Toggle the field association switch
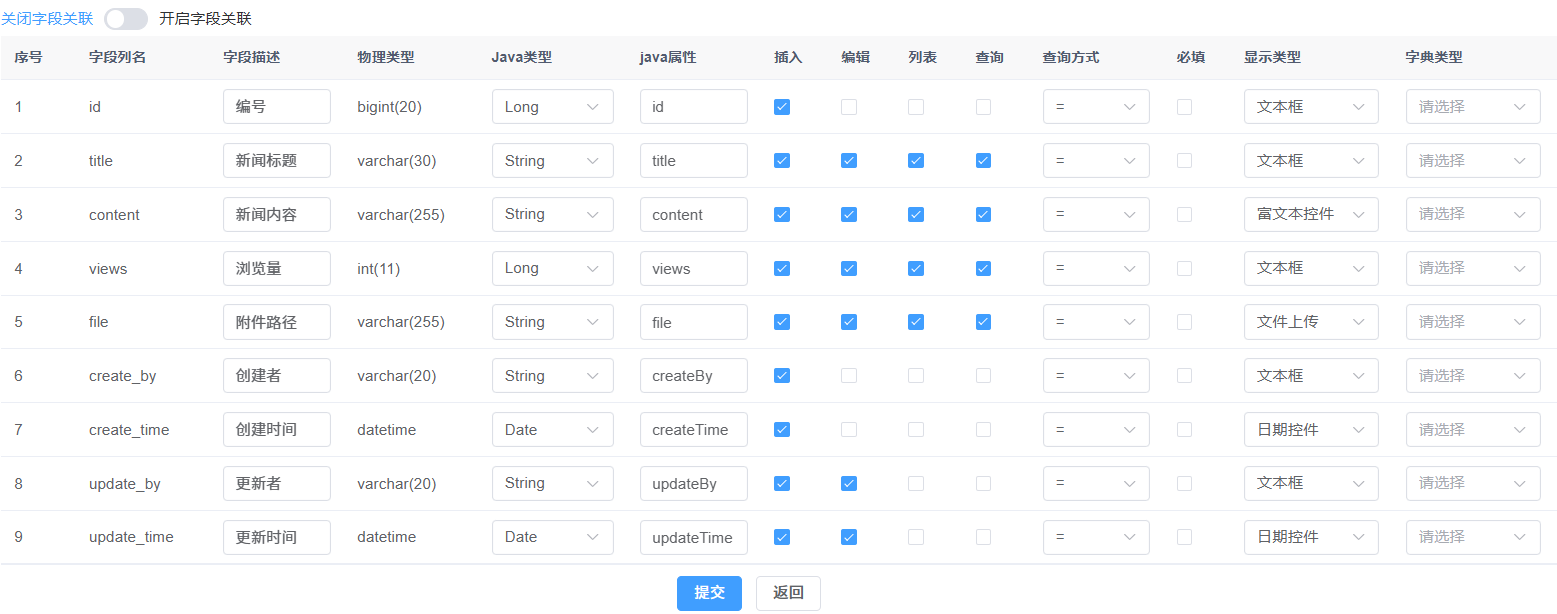The width and height of the screenshot is (1557, 614). (x=126, y=19)
